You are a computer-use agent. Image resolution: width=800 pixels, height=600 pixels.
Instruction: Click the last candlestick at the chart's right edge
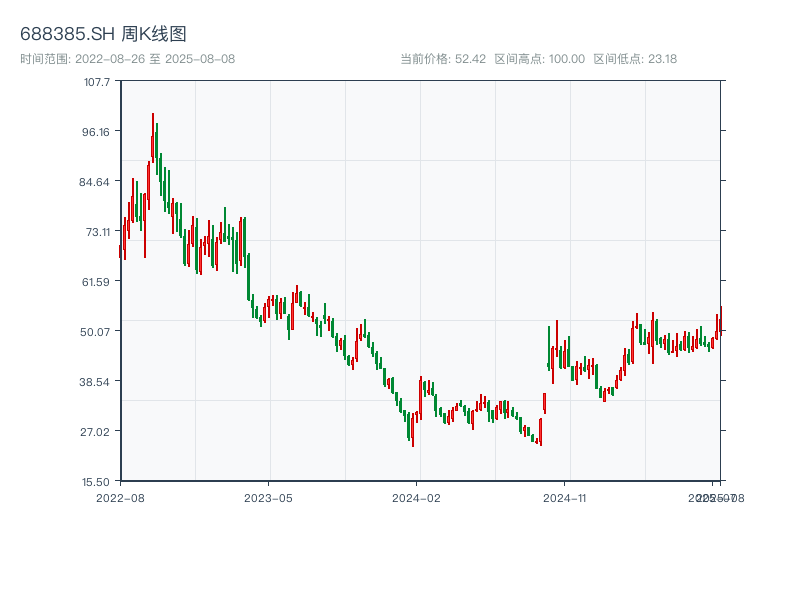pyautogui.click(x=720, y=318)
